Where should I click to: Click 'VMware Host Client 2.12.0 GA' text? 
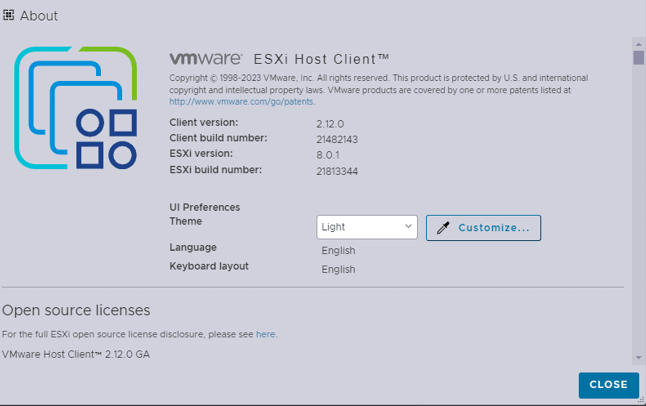[x=76, y=354]
